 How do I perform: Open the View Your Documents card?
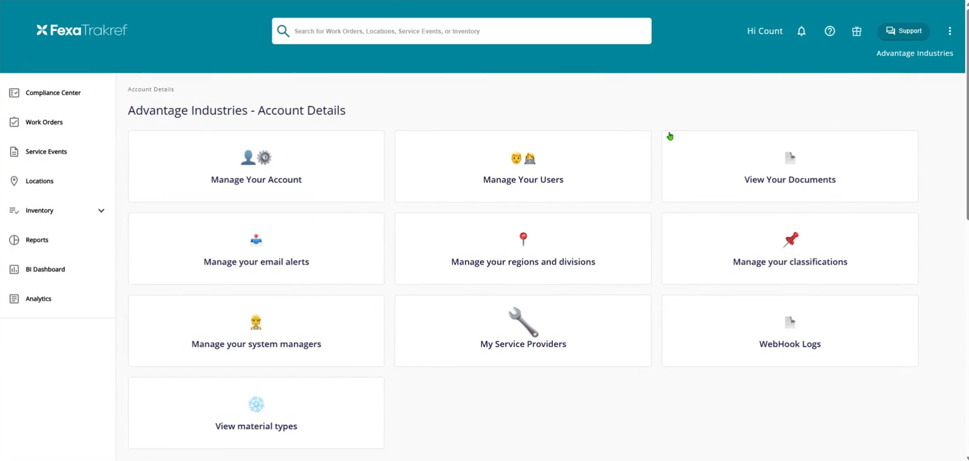pyautogui.click(x=790, y=166)
